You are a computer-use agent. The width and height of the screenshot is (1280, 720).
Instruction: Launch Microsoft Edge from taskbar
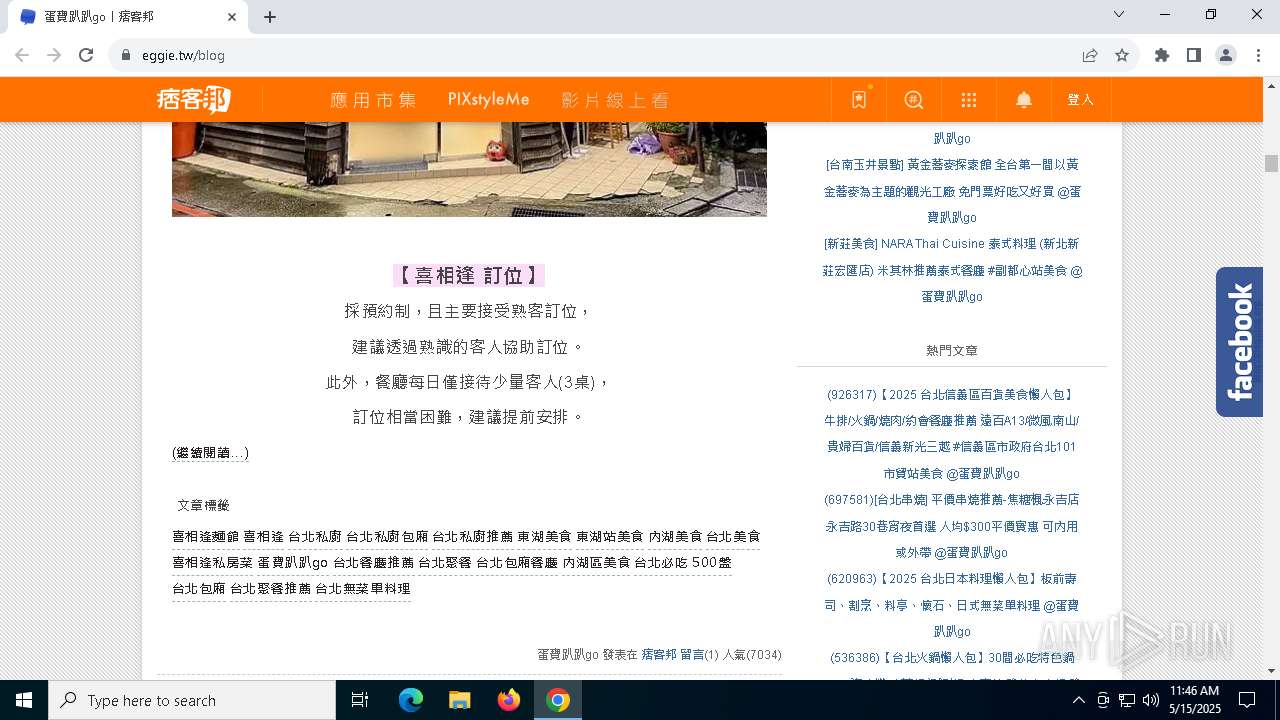(411, 700)
